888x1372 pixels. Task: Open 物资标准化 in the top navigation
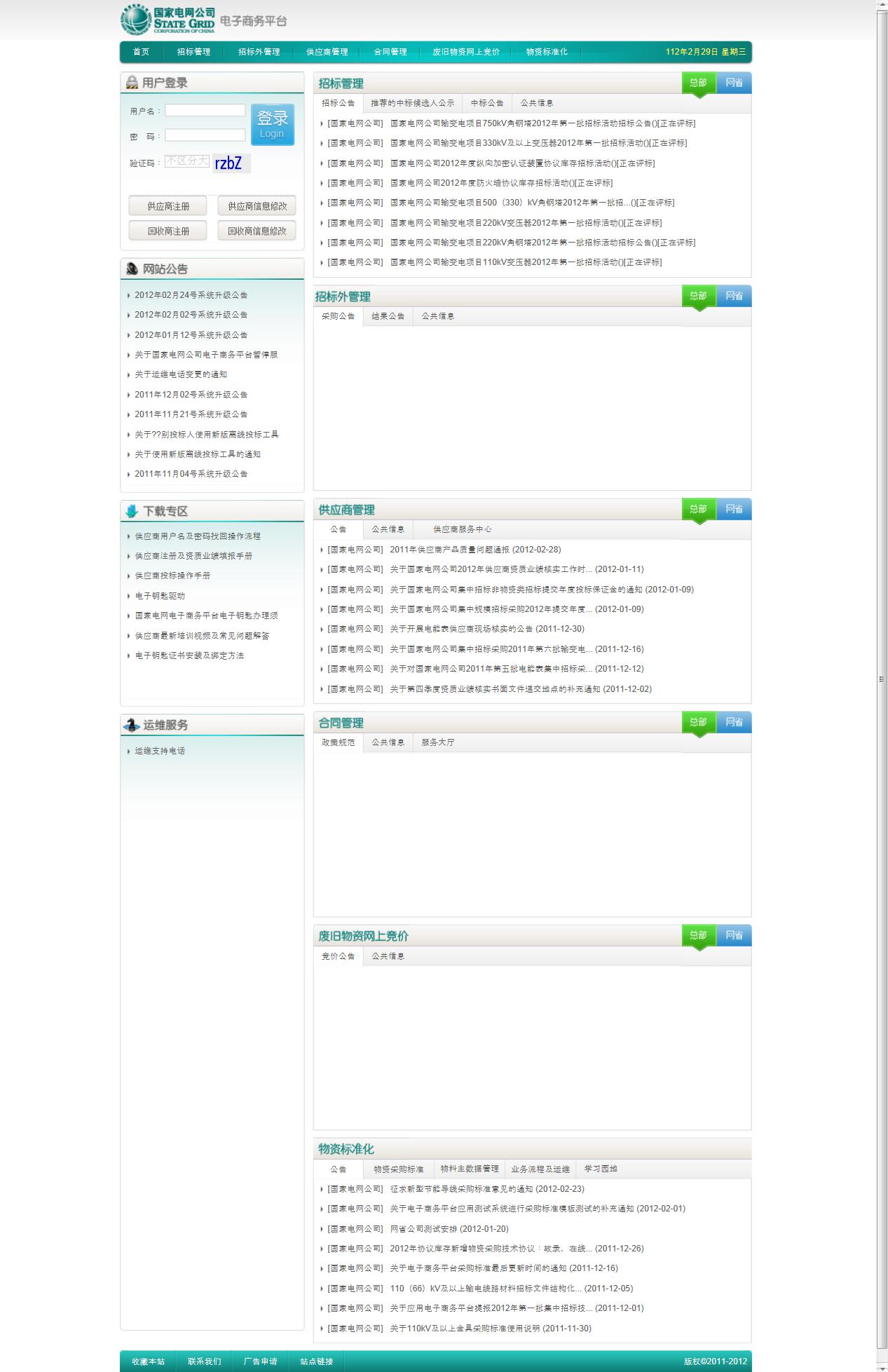(547, 52)
